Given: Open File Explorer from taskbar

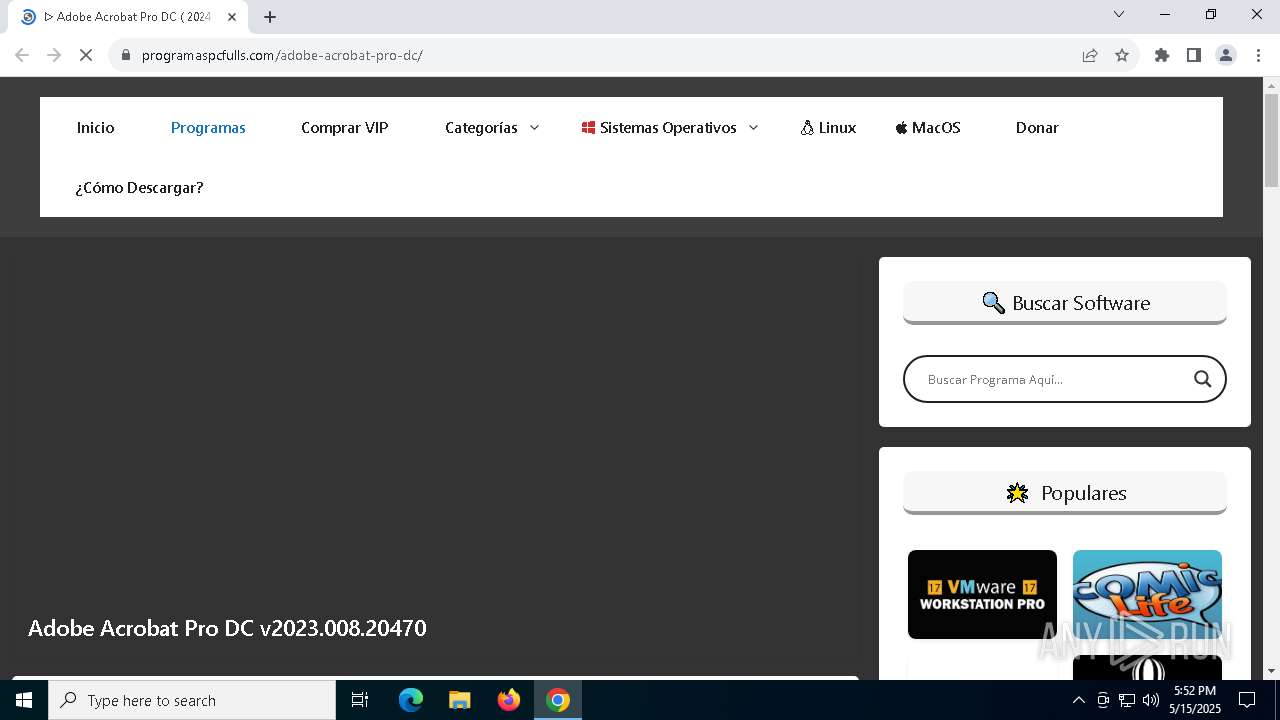Looking at the screenshot, I should click(x=460, y=700).
